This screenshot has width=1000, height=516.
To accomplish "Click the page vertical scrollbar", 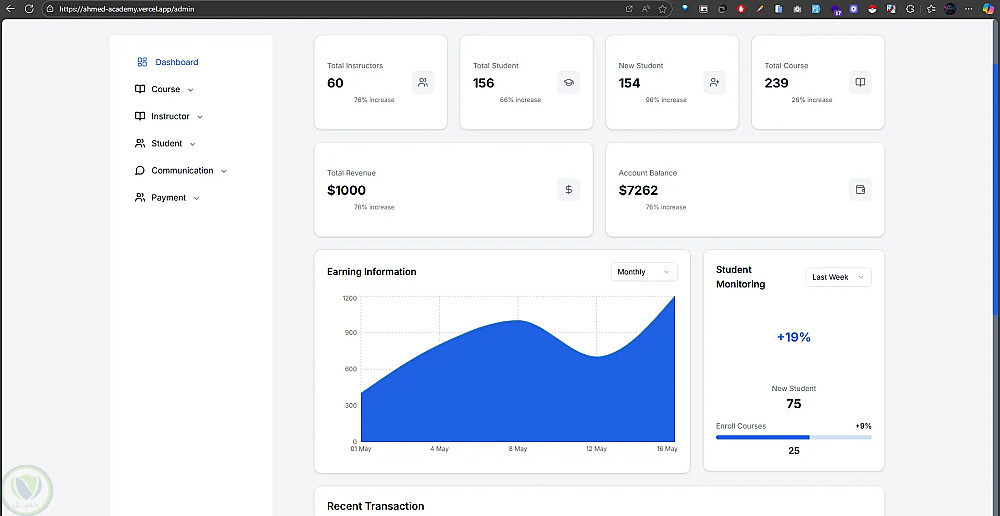I will [997, 191].
